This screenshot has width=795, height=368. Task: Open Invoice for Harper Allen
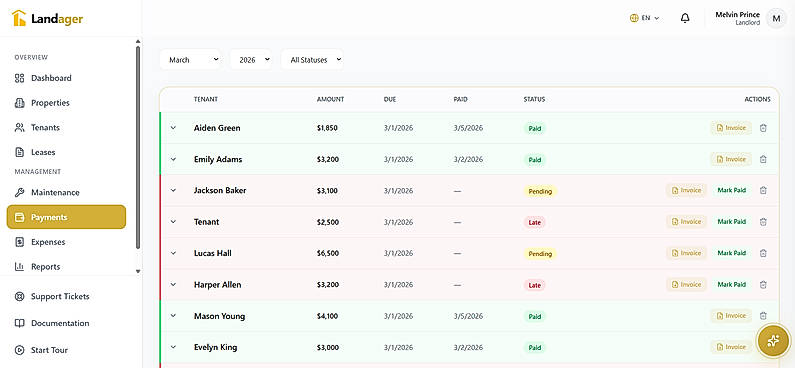[686, 285]
